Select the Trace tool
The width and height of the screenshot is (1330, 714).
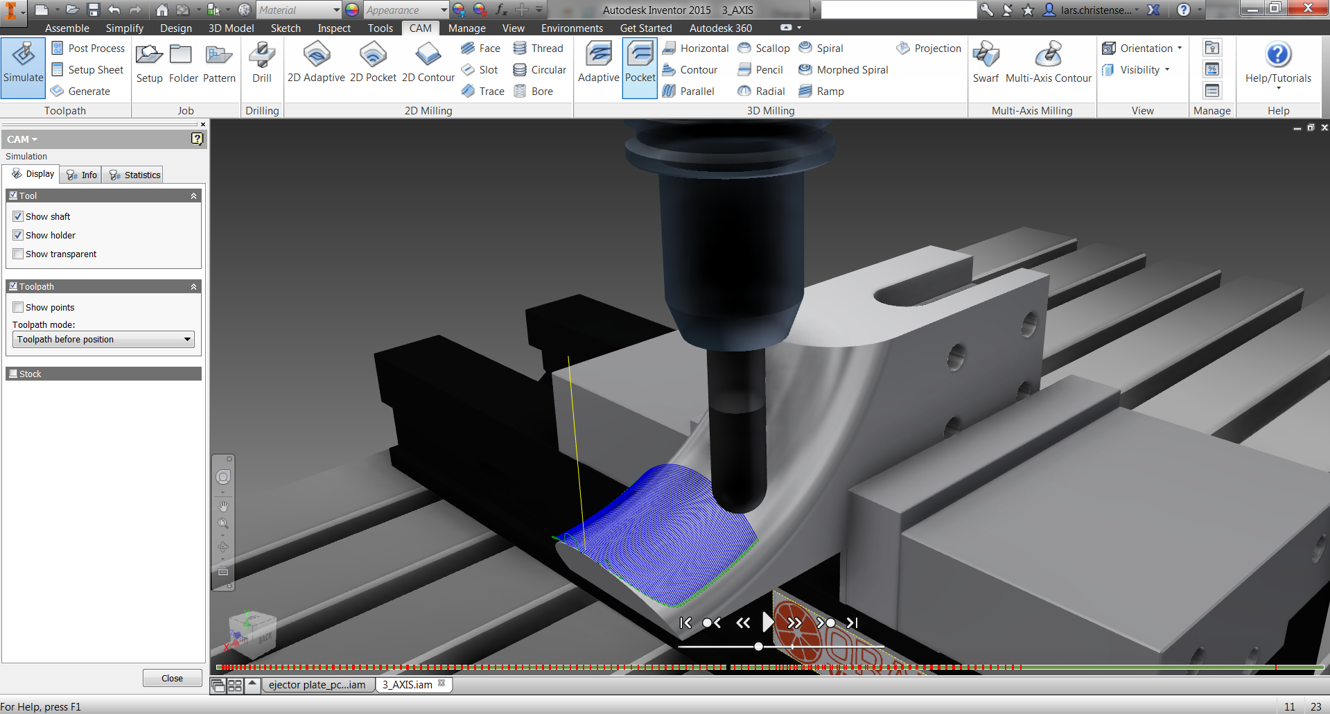pyautogui.click(x=482, y=91)
